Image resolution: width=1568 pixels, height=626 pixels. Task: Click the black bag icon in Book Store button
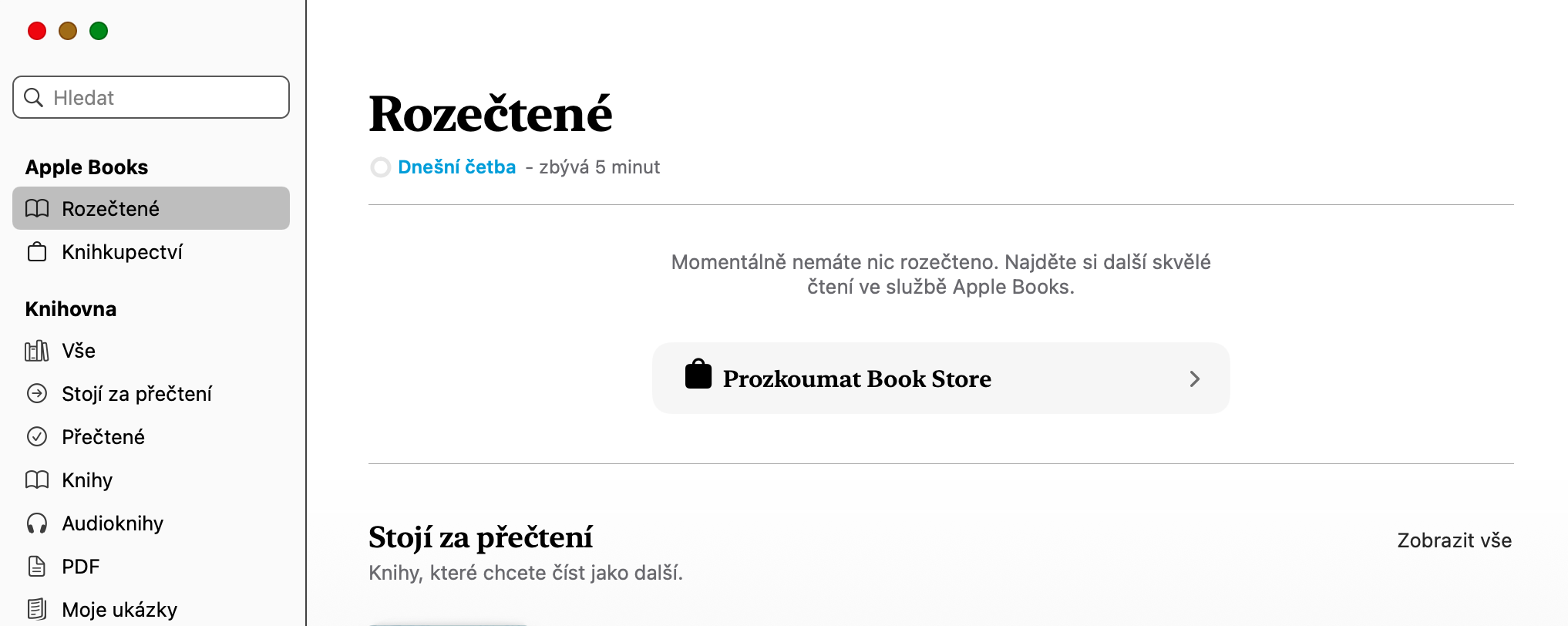click(698, 375)
